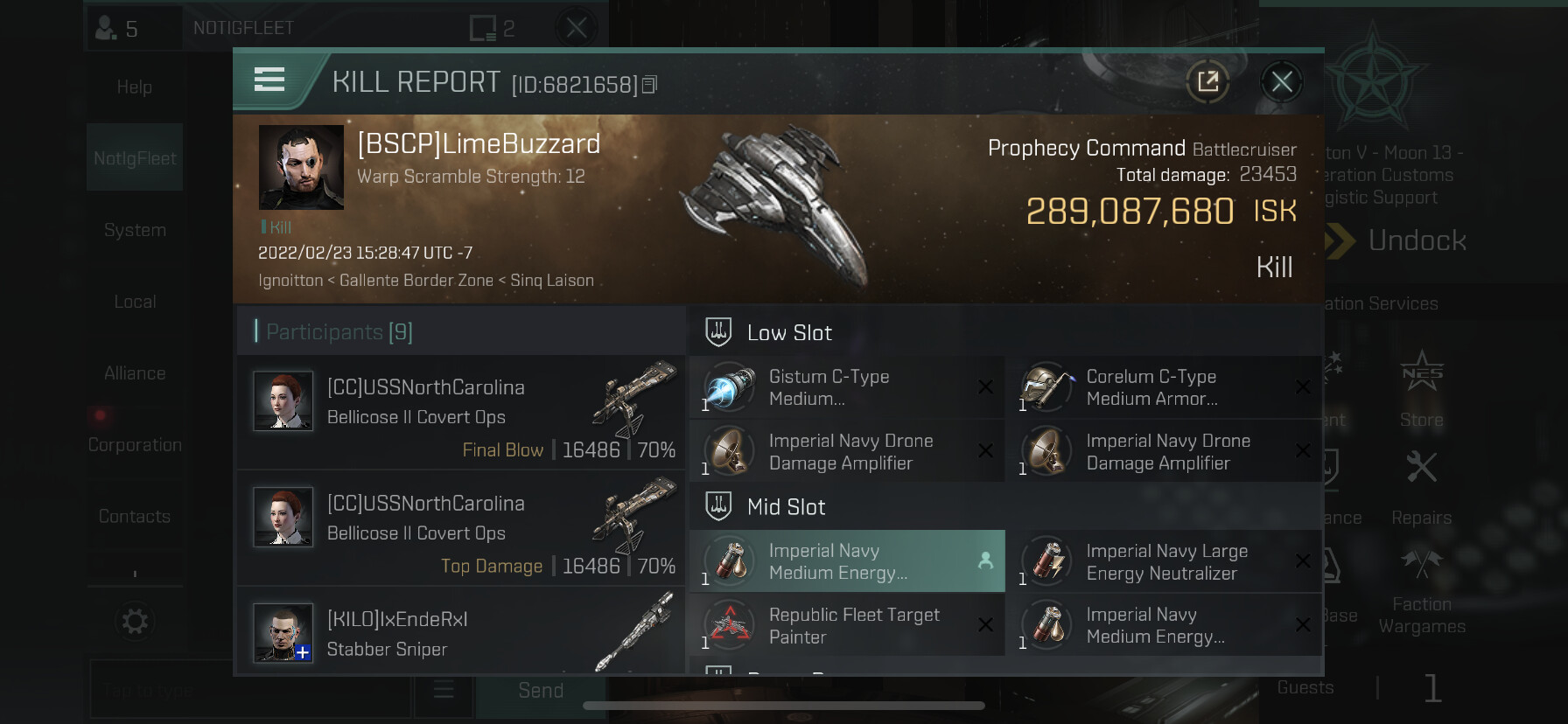This screenshot has width=1568, height=724.
Task: Open the kill report hamburger menu
Action: coord(269,80)
